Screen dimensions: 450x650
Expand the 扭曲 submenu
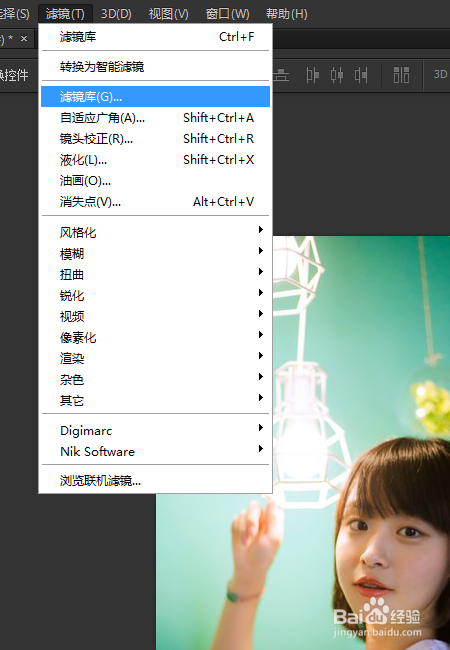pyautogui.click(x=155, y=274)
